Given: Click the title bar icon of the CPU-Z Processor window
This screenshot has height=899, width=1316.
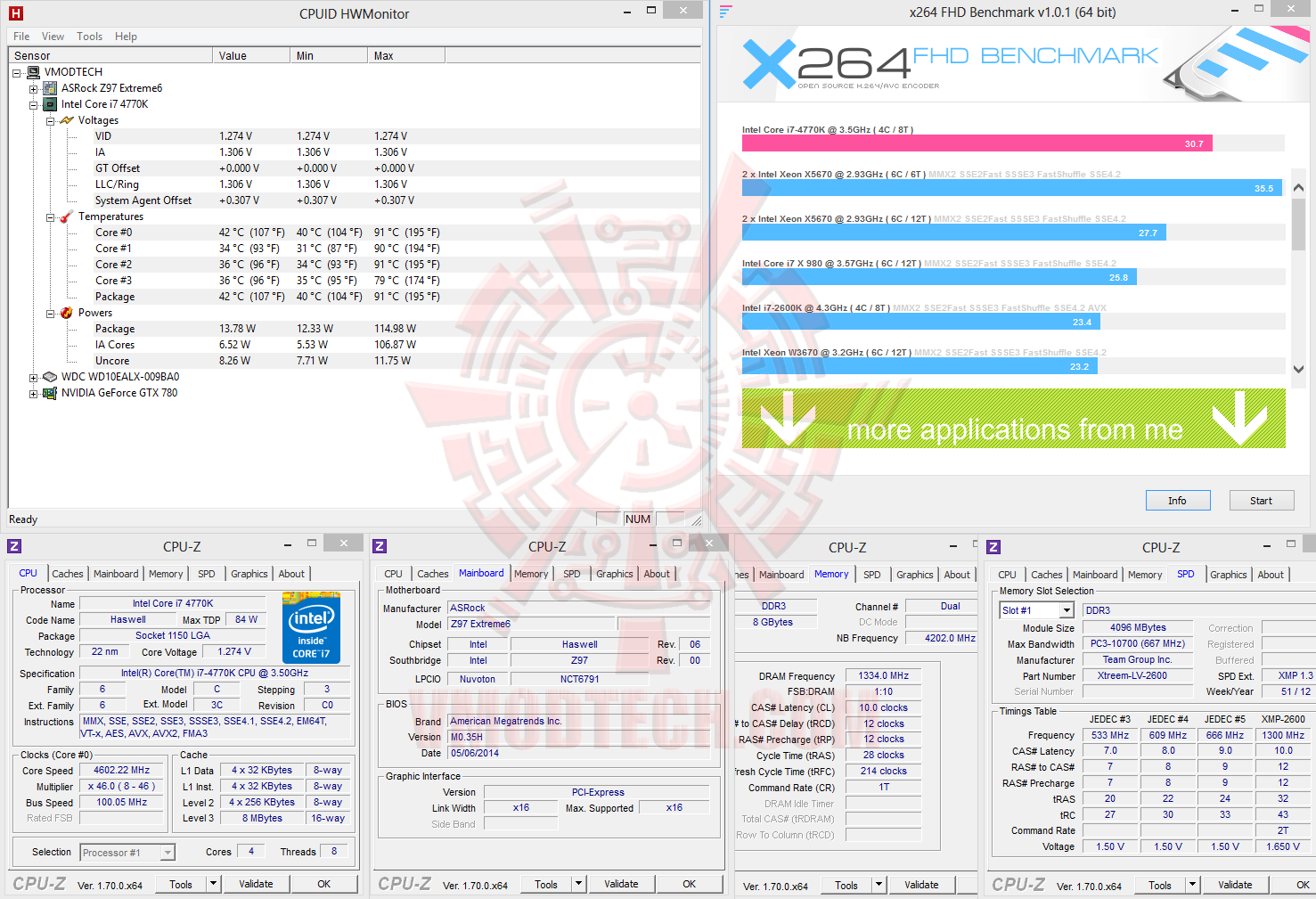Looking at the screenshot, I should point(14,546).
